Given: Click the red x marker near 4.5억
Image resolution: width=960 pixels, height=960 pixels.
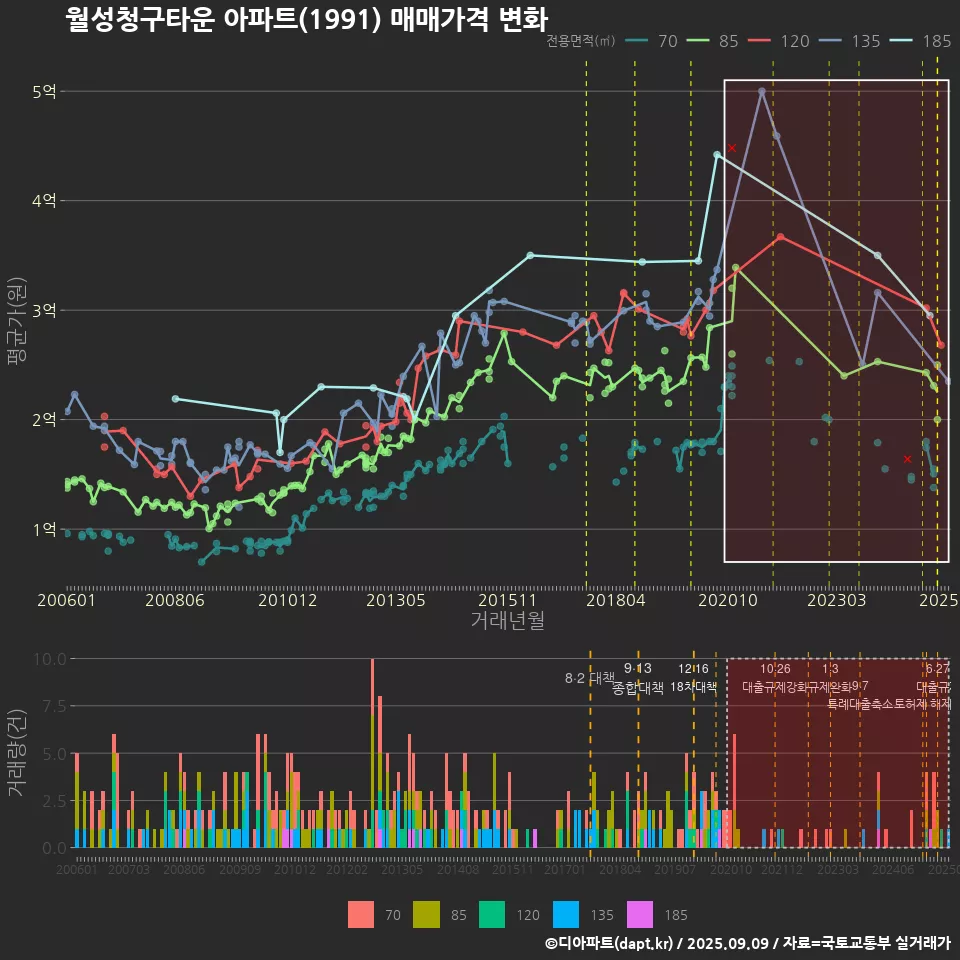Looking at the screenshot, I should click(732, 148).
